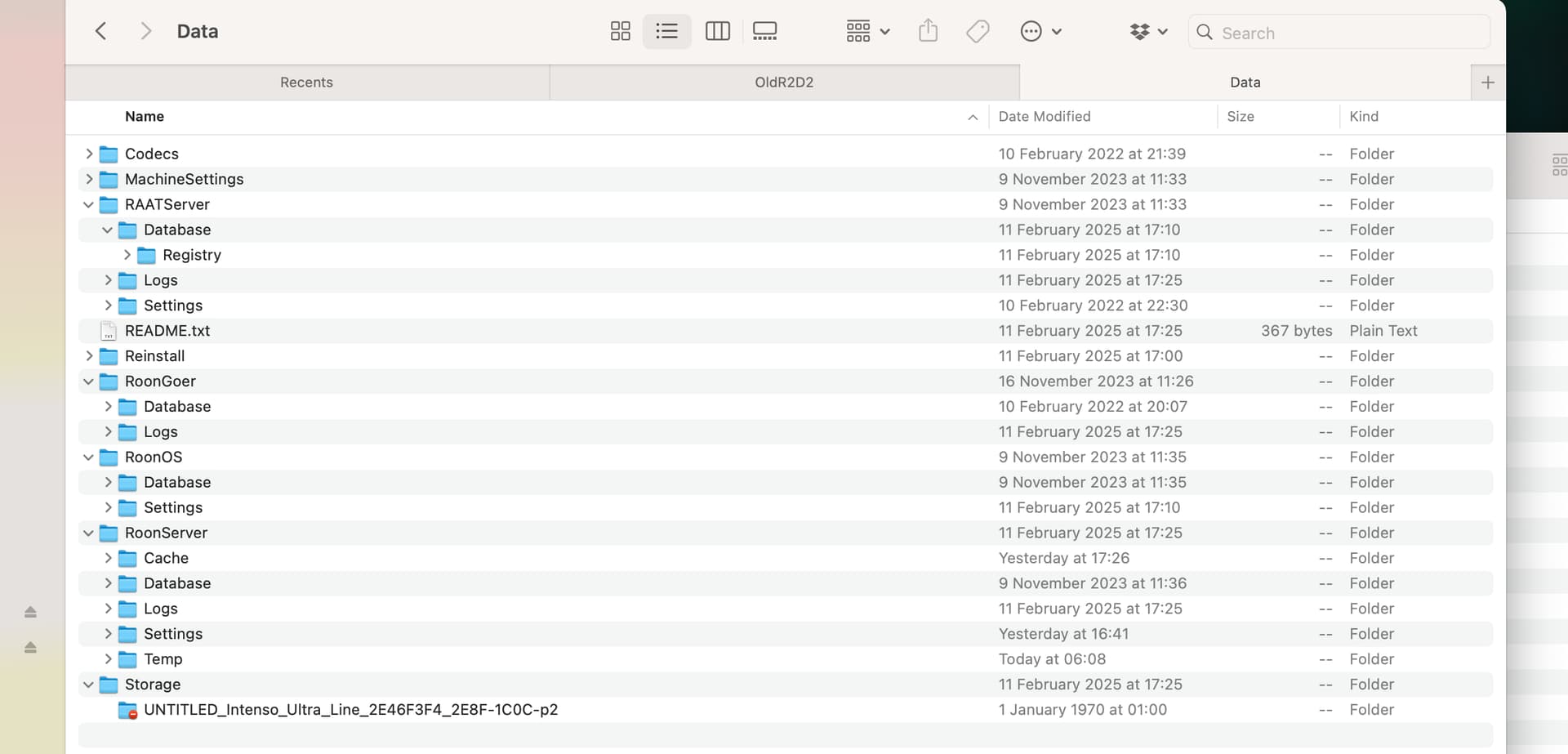Collapse the Storage folder
Viewport: 1568px width, 754px height.
89,685
